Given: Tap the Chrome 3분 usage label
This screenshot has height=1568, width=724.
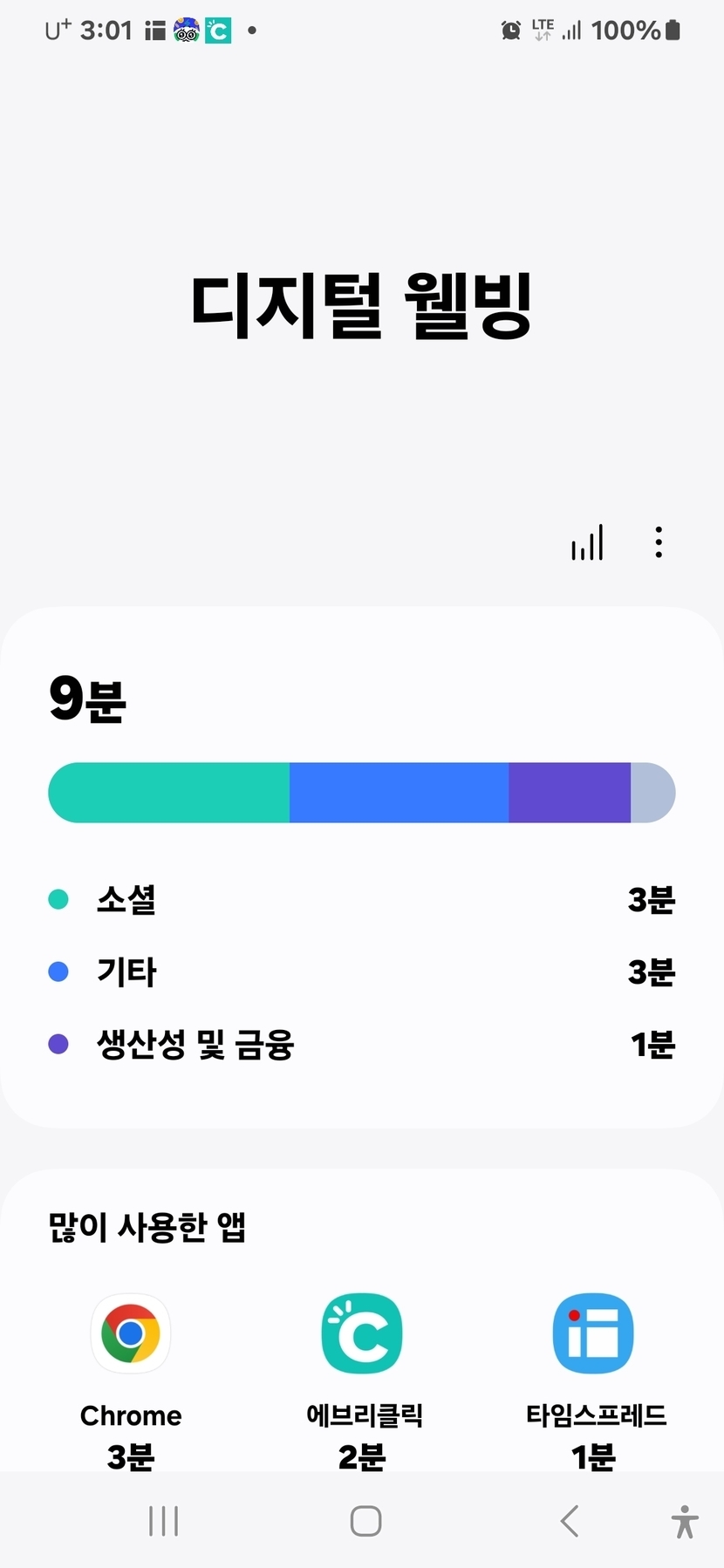Looking at the screenshot, I should [131, 1456].
